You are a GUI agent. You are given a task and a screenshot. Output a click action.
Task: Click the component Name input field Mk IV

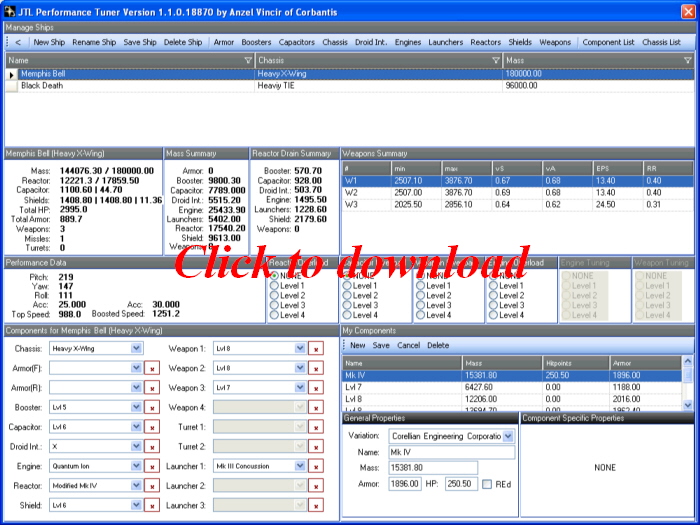pyautogui.click(x=451, y=452)
